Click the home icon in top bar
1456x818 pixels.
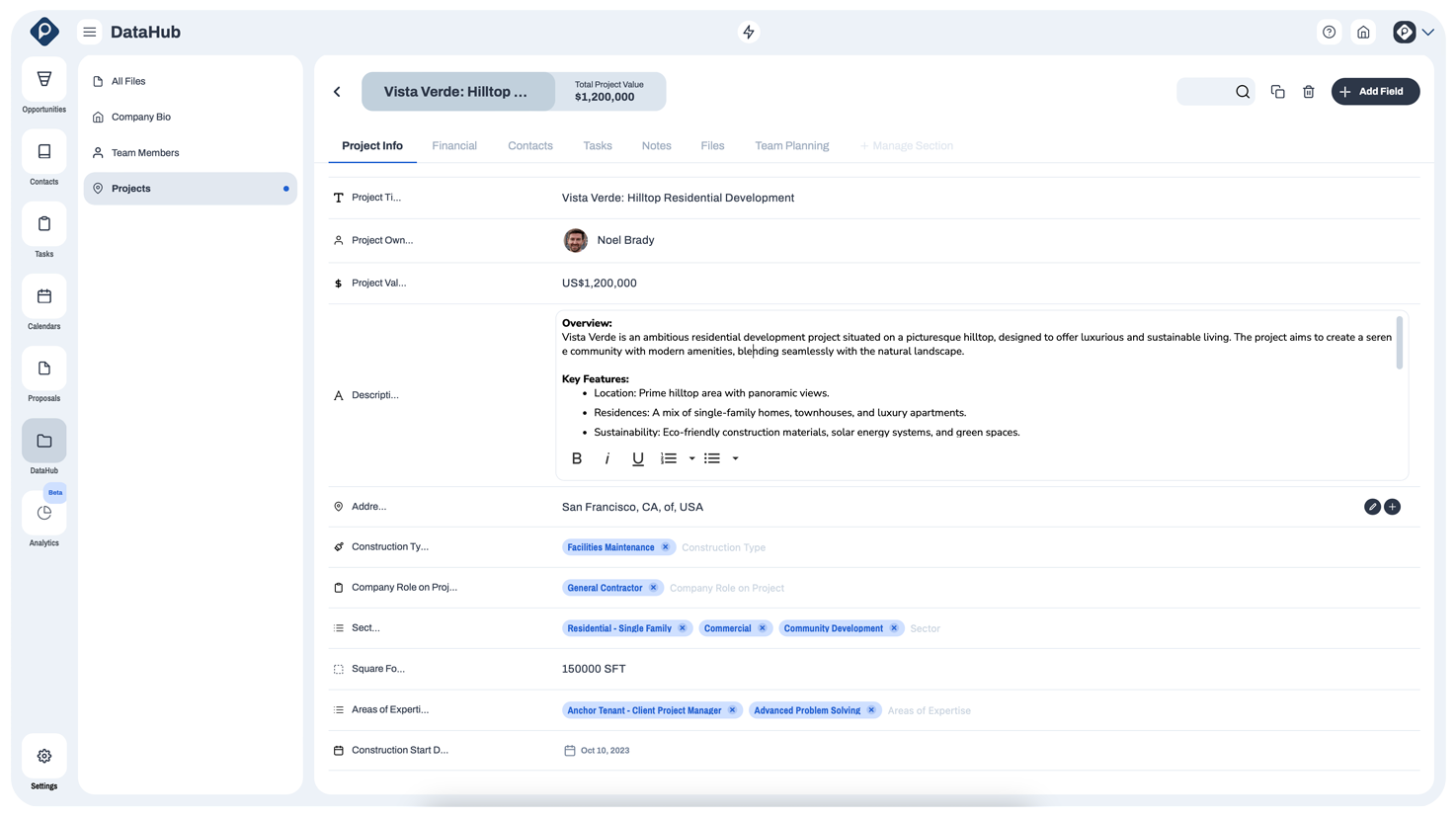click(x=1363, y=32)
